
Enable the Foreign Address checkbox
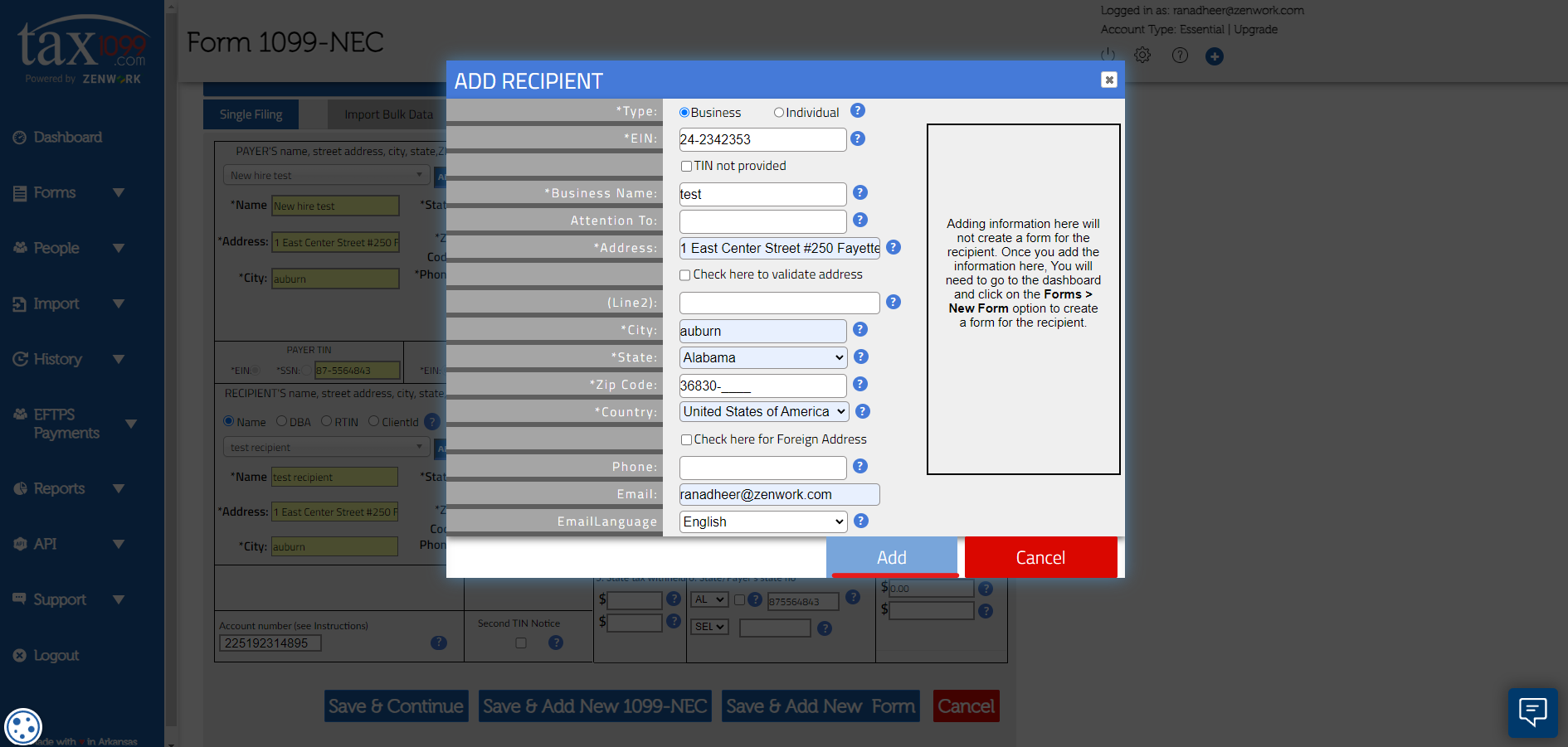pyautogui.click(x=686, y=439)
